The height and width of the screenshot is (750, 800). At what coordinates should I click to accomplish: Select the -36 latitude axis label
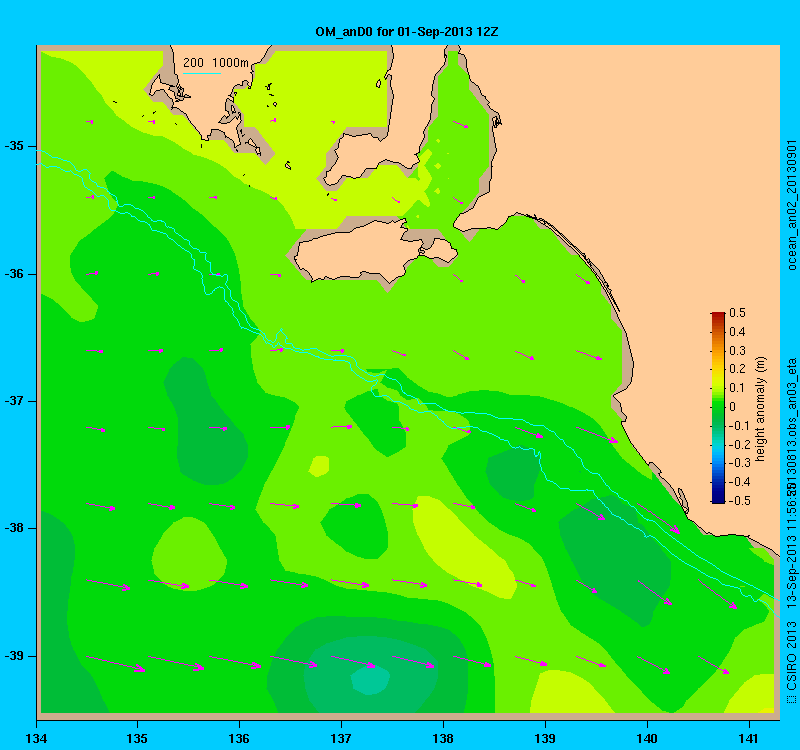[14, 274]
